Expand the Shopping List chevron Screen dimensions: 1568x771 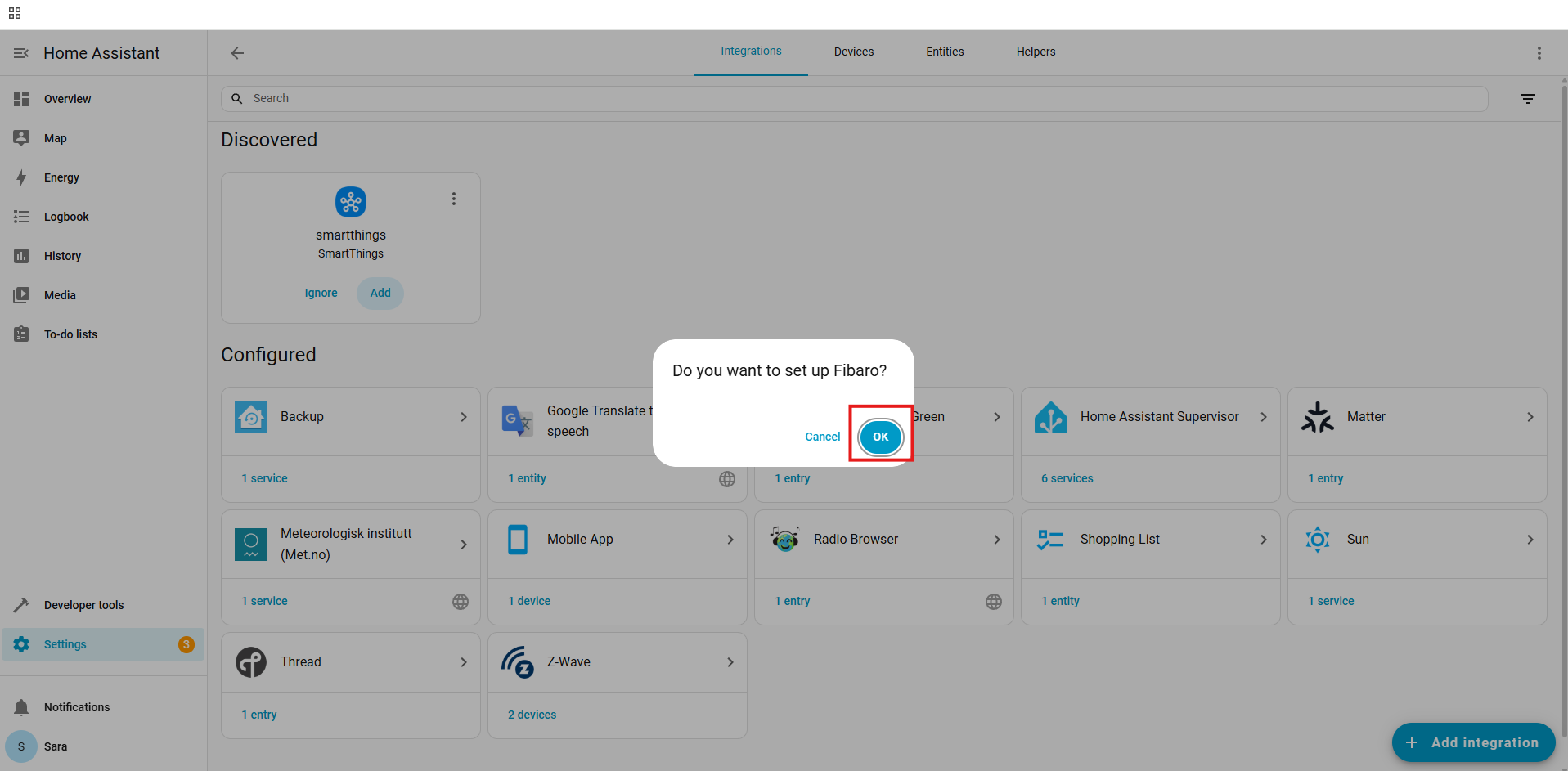(1264, 540)
